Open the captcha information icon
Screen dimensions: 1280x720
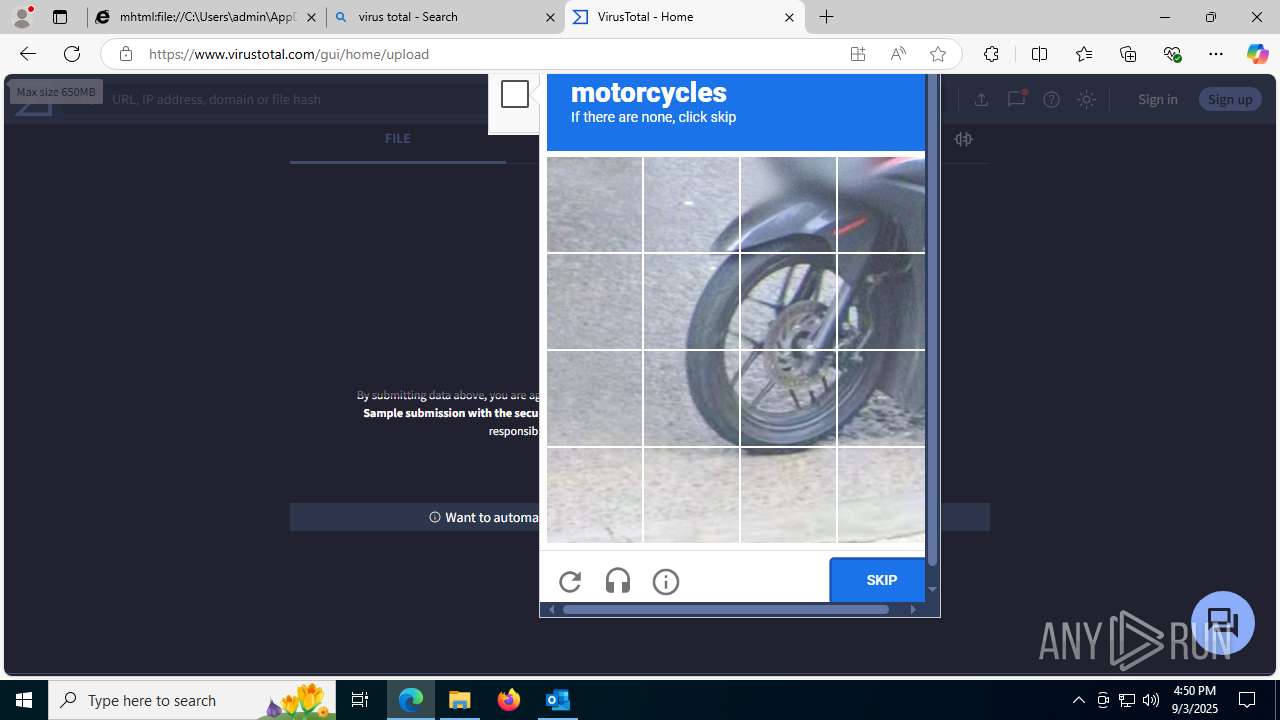coord(666,581)
